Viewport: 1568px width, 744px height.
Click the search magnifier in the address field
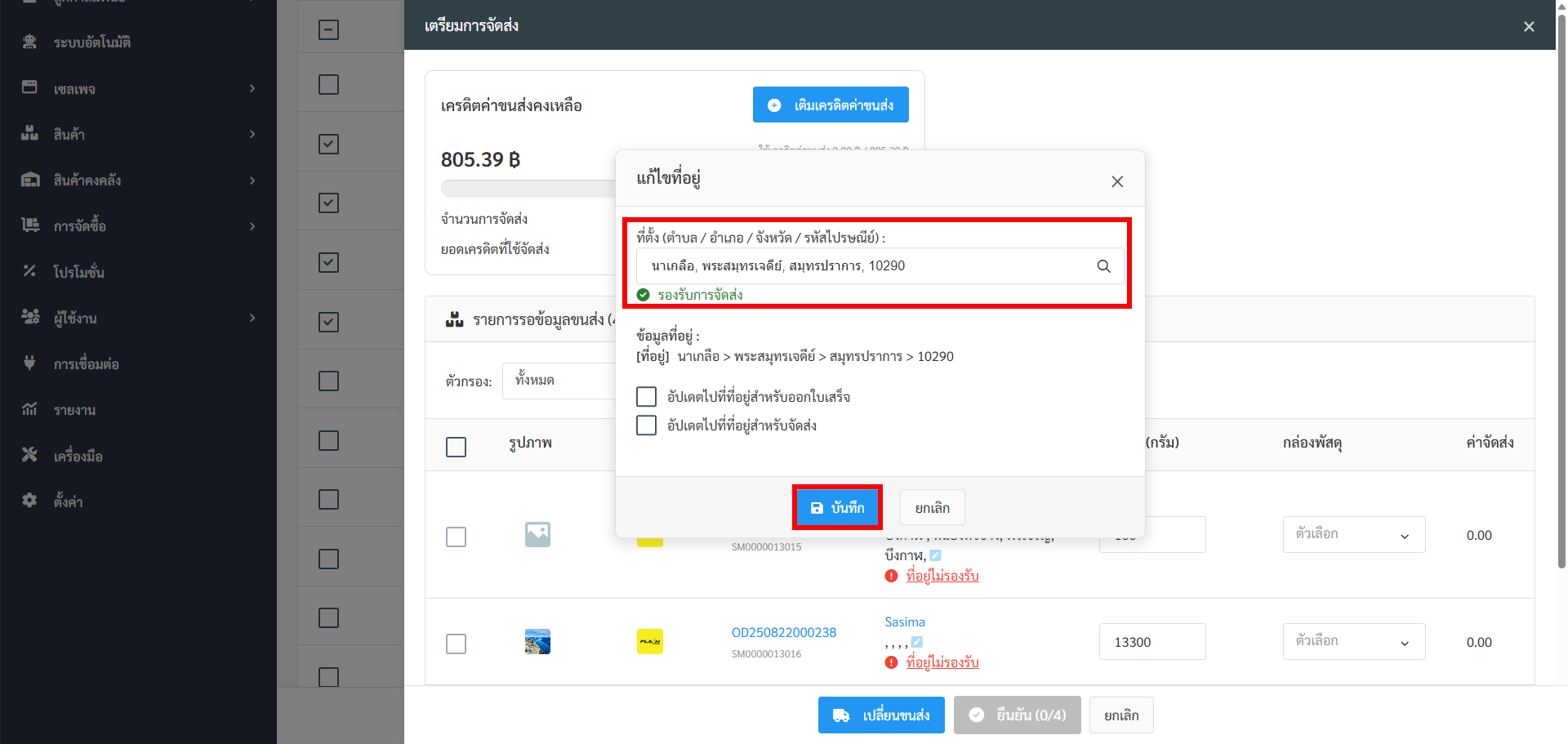click(x=1103, y=266)
